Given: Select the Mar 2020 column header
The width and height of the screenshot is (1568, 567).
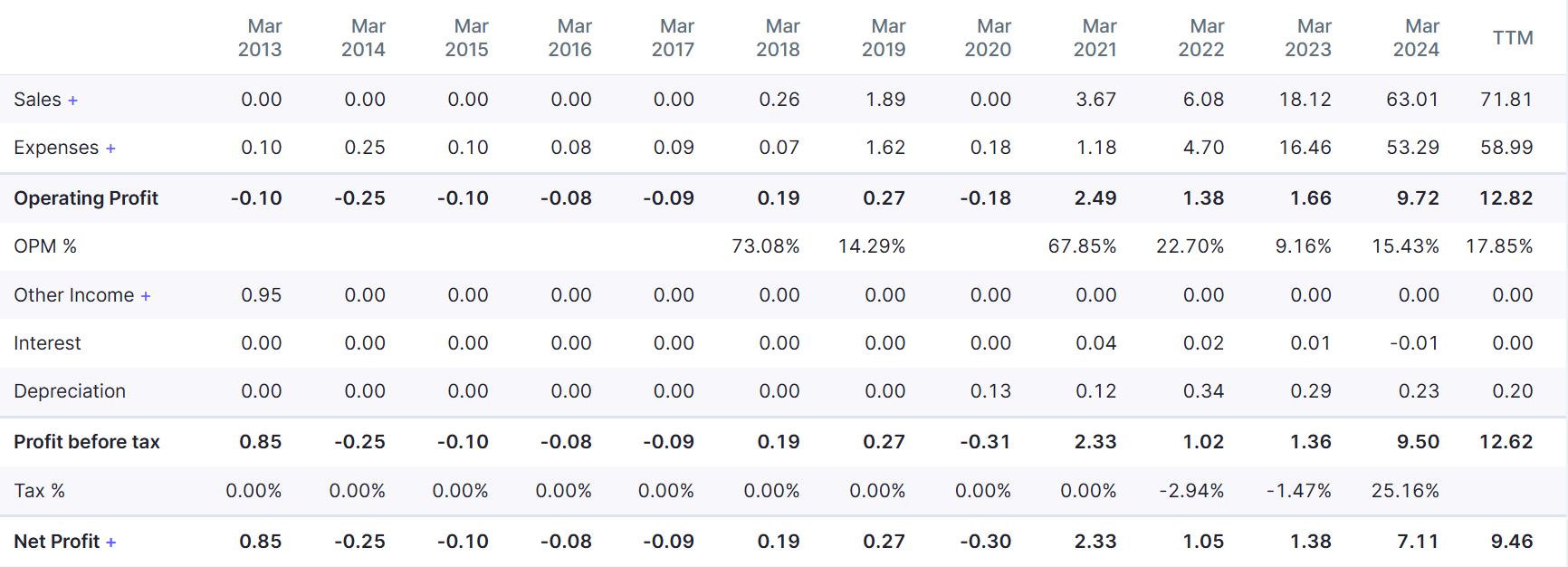Looking at the screenshot, I should click(988, 38).
